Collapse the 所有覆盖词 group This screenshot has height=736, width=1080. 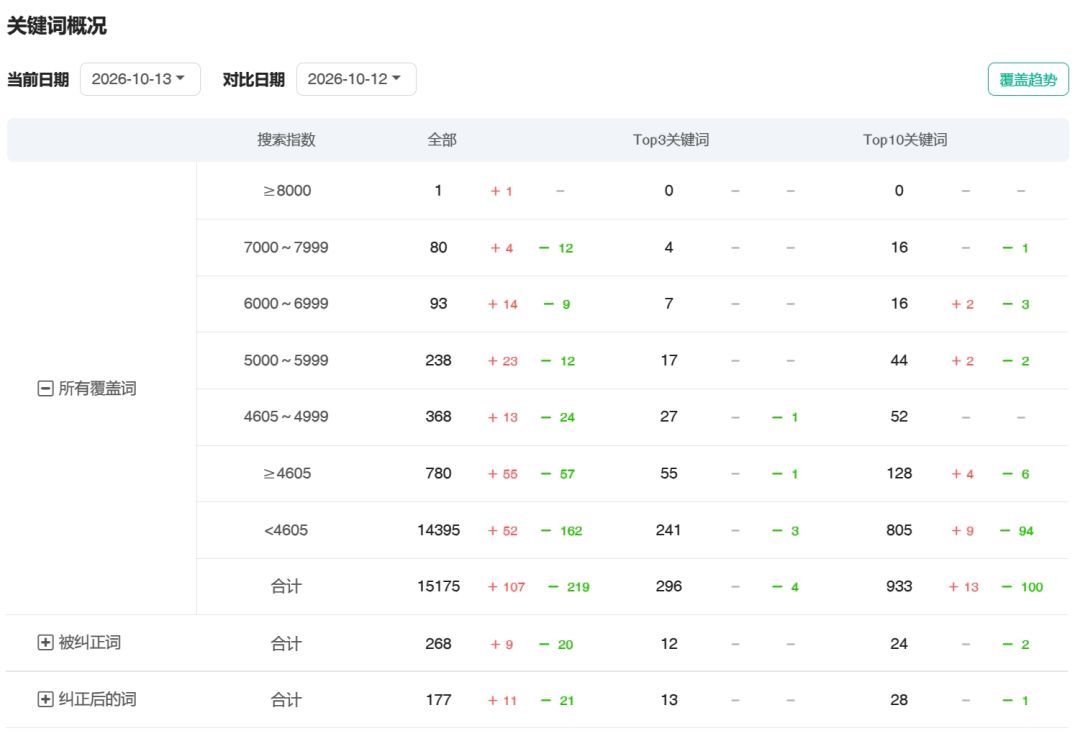[45, 388]
